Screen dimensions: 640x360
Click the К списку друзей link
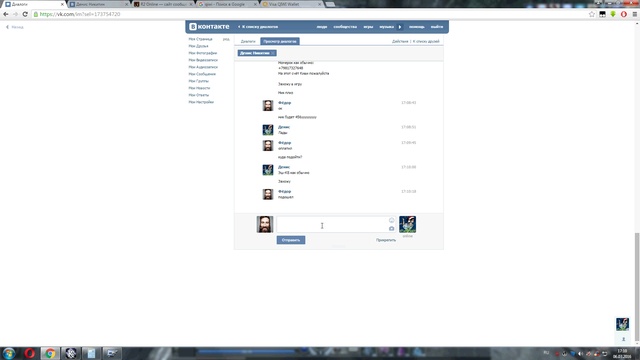(x=426, y=42)
